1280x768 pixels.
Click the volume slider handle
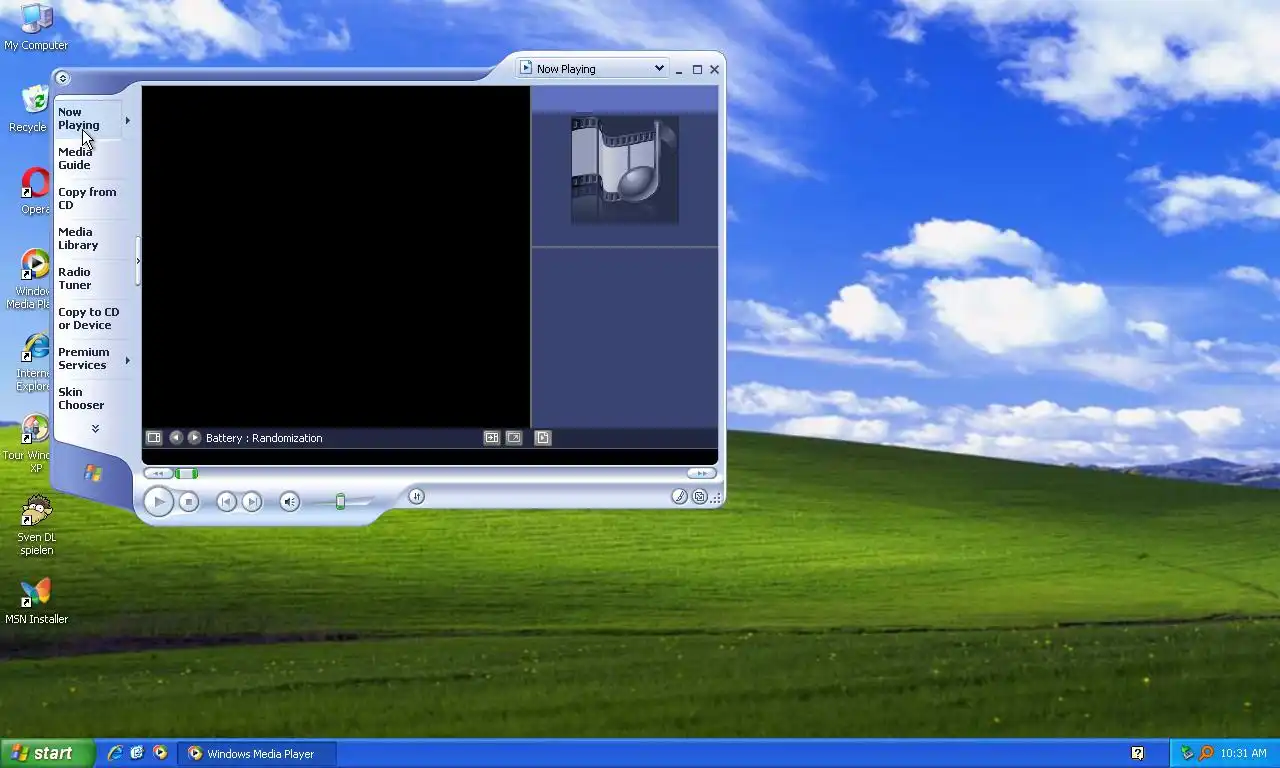click(340, 501)
